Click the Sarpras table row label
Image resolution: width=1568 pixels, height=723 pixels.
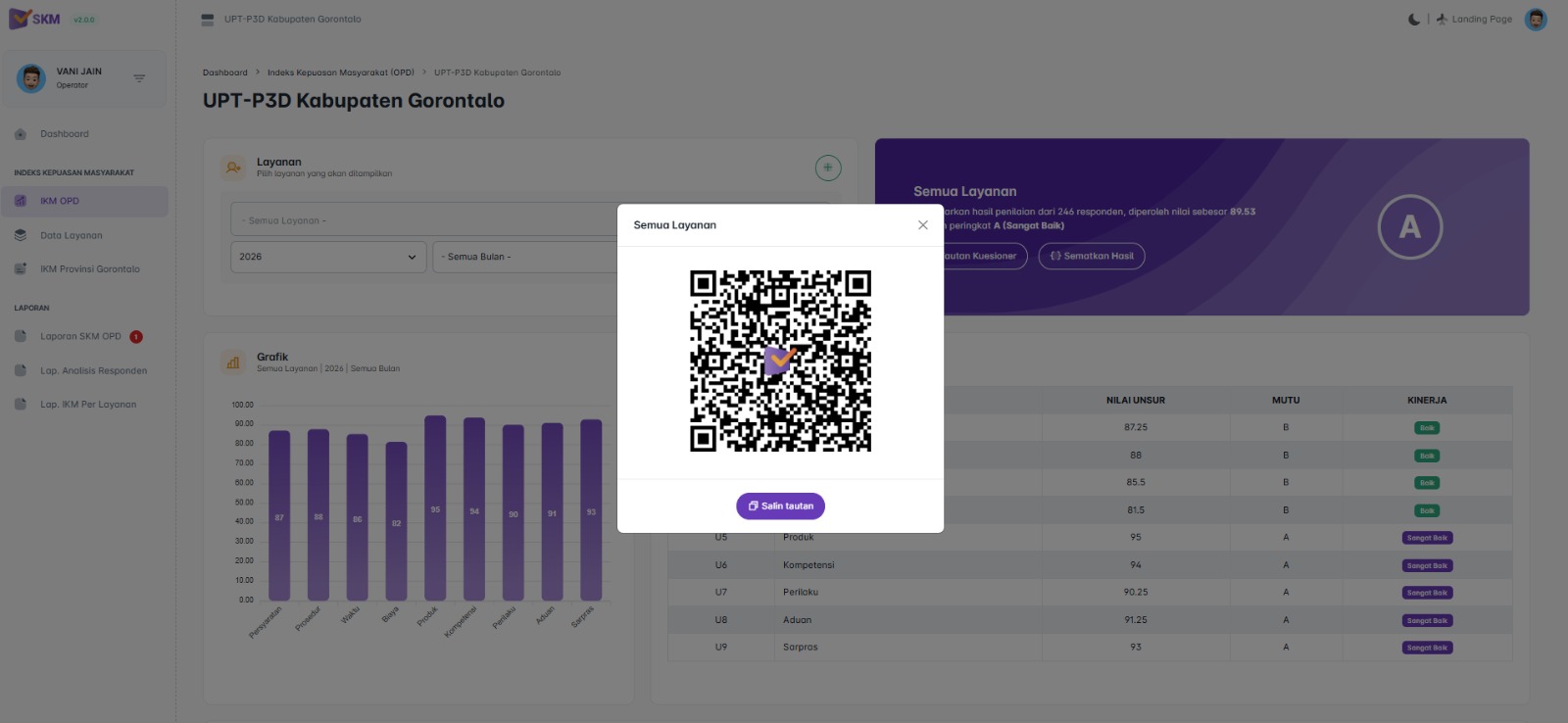(x=801, y=648)
